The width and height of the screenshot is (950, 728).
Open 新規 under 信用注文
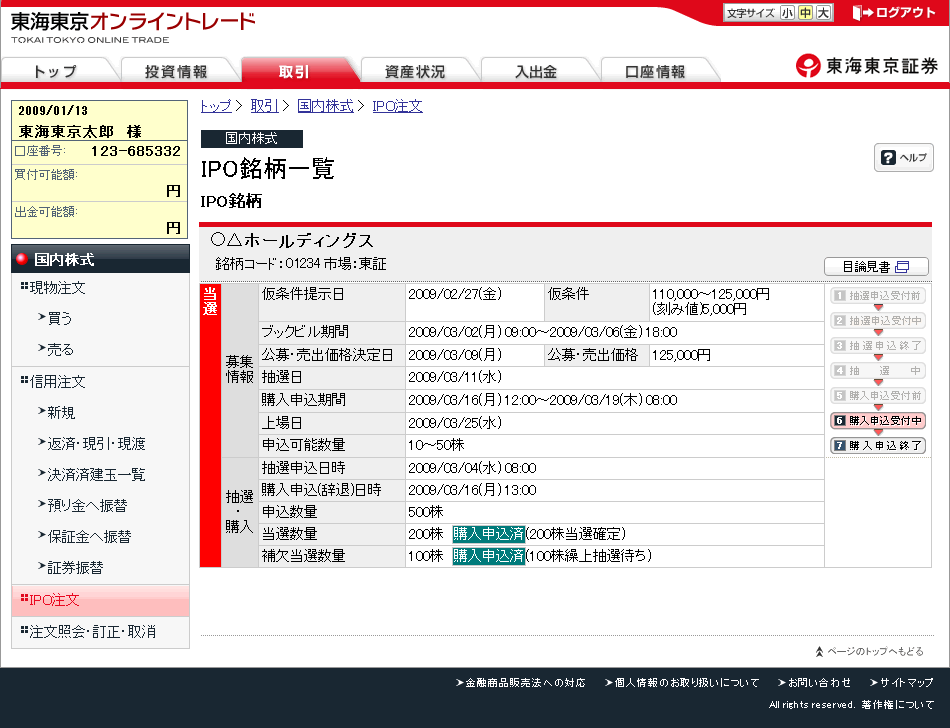tap(61, 412)
